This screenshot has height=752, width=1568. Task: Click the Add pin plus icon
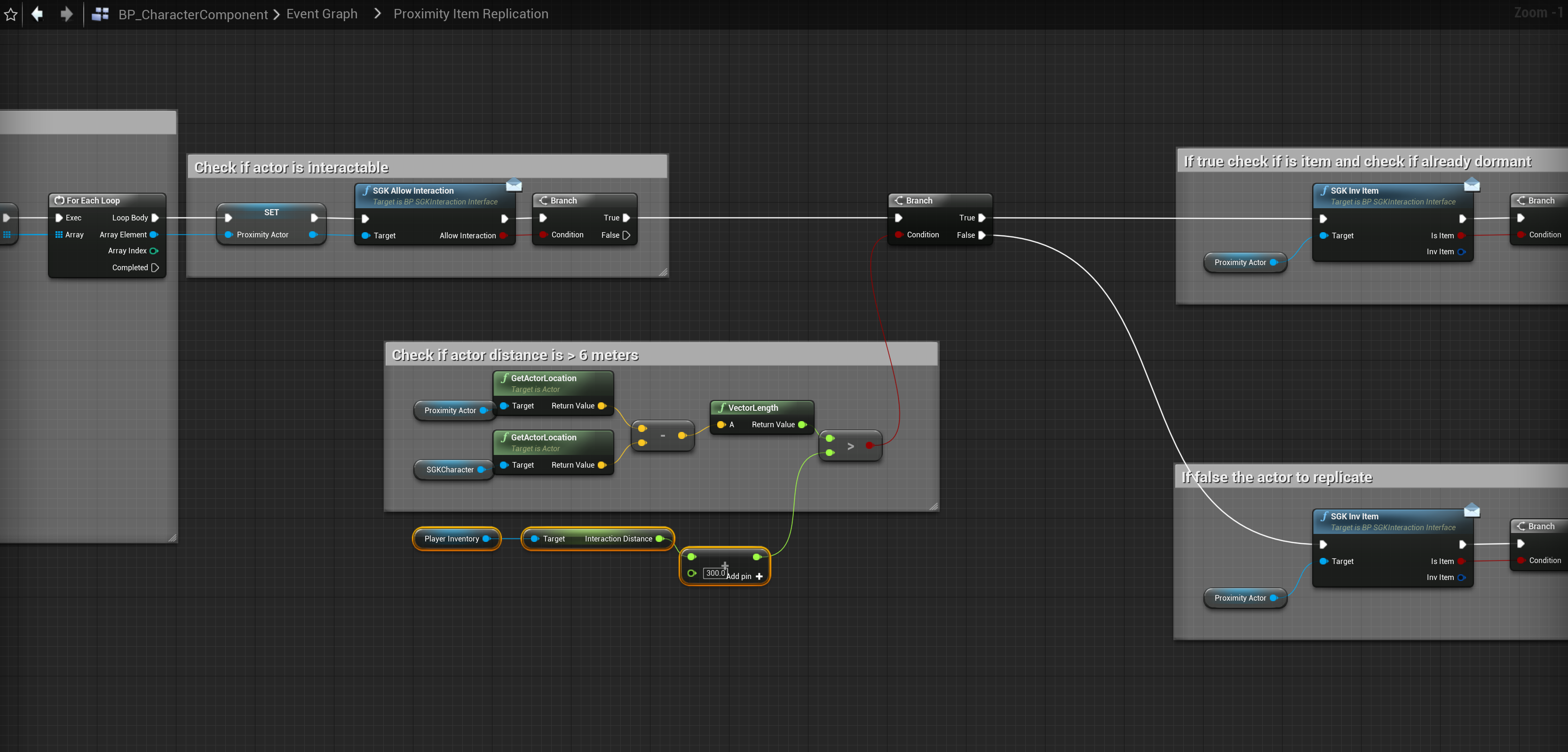point(759,576)
